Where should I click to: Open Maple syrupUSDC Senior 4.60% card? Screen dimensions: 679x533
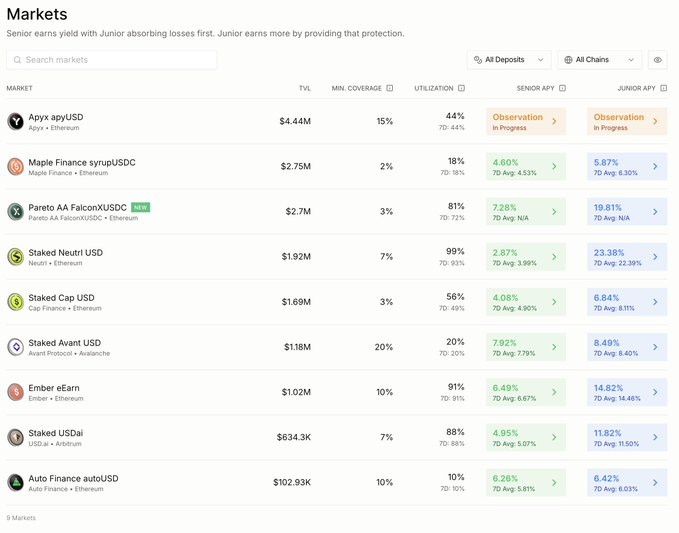click(x=526, y=167)
